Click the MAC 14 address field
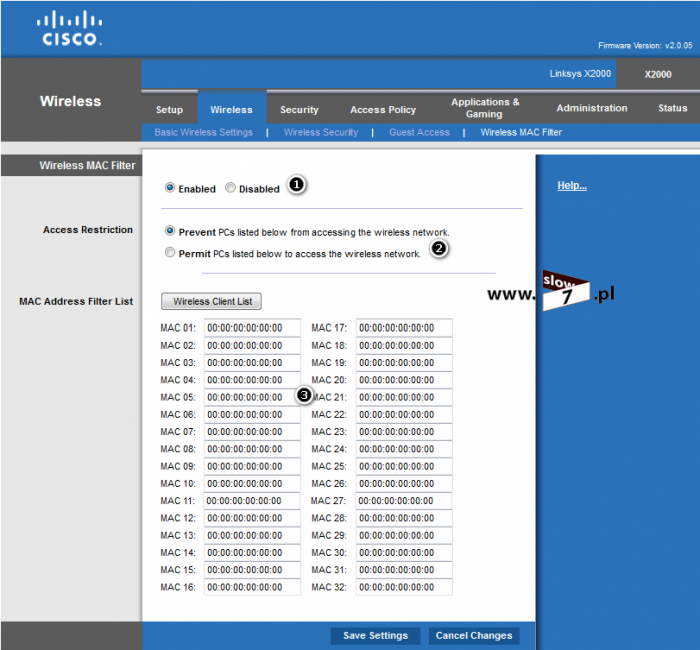 pos(252,552)
